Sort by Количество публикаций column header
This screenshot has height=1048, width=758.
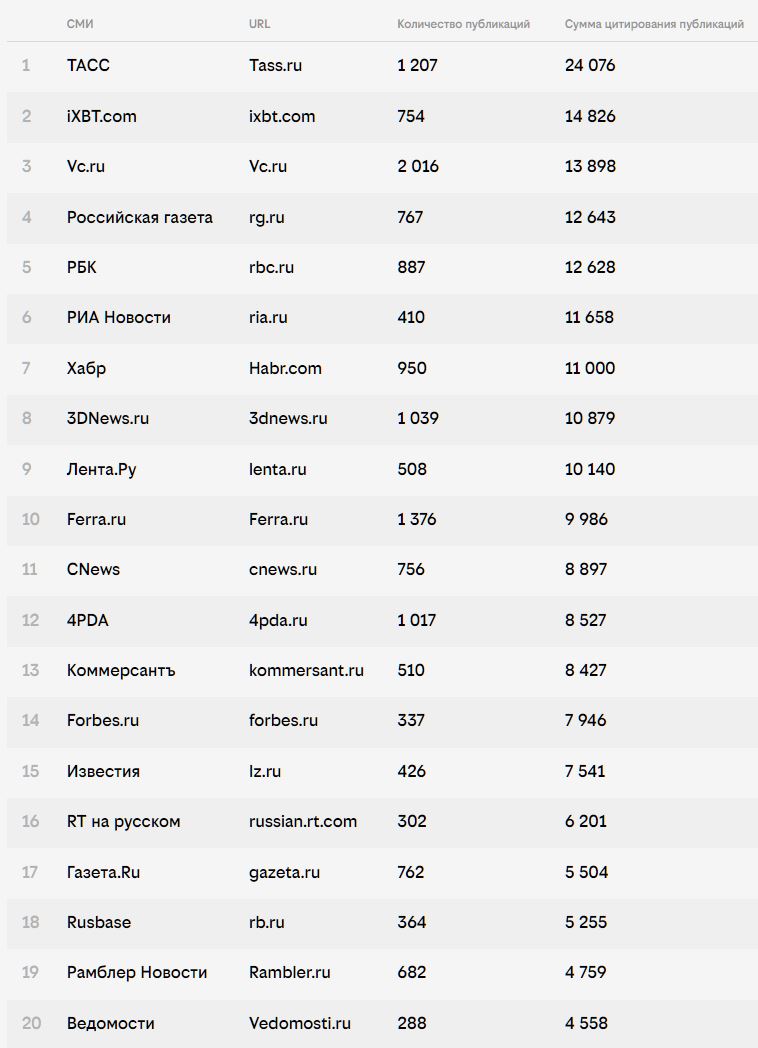click(463, 24)
